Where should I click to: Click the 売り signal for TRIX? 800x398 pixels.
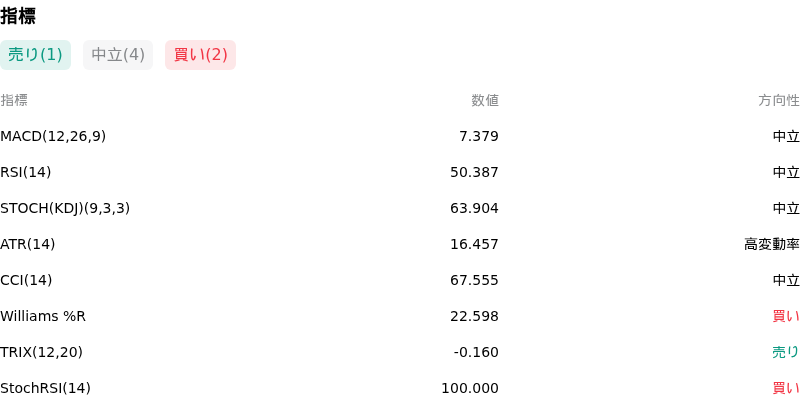(786, 352)
